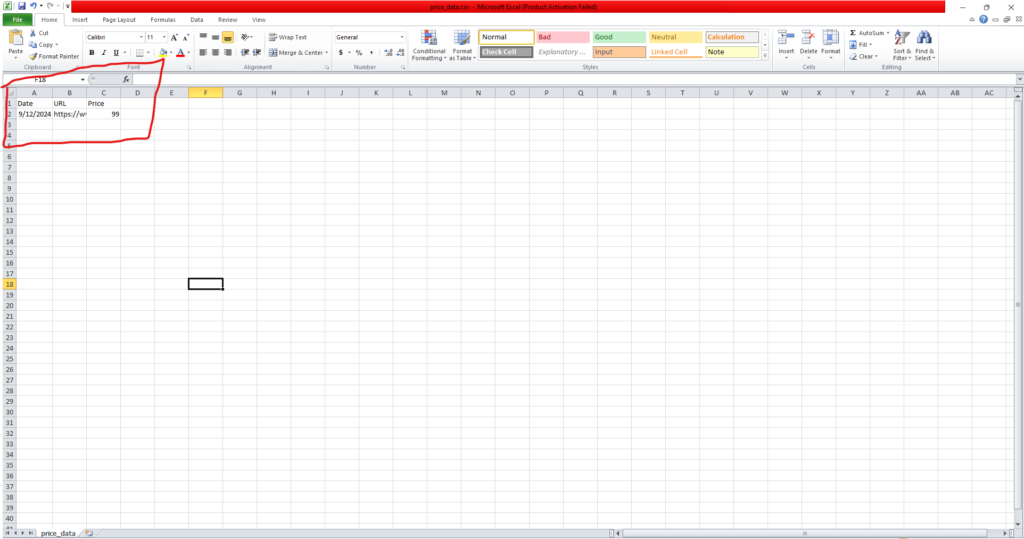The width and height of the screenshot is (1024, 539).
Task: Open Format as Table gallery
Action: [462, 45]
